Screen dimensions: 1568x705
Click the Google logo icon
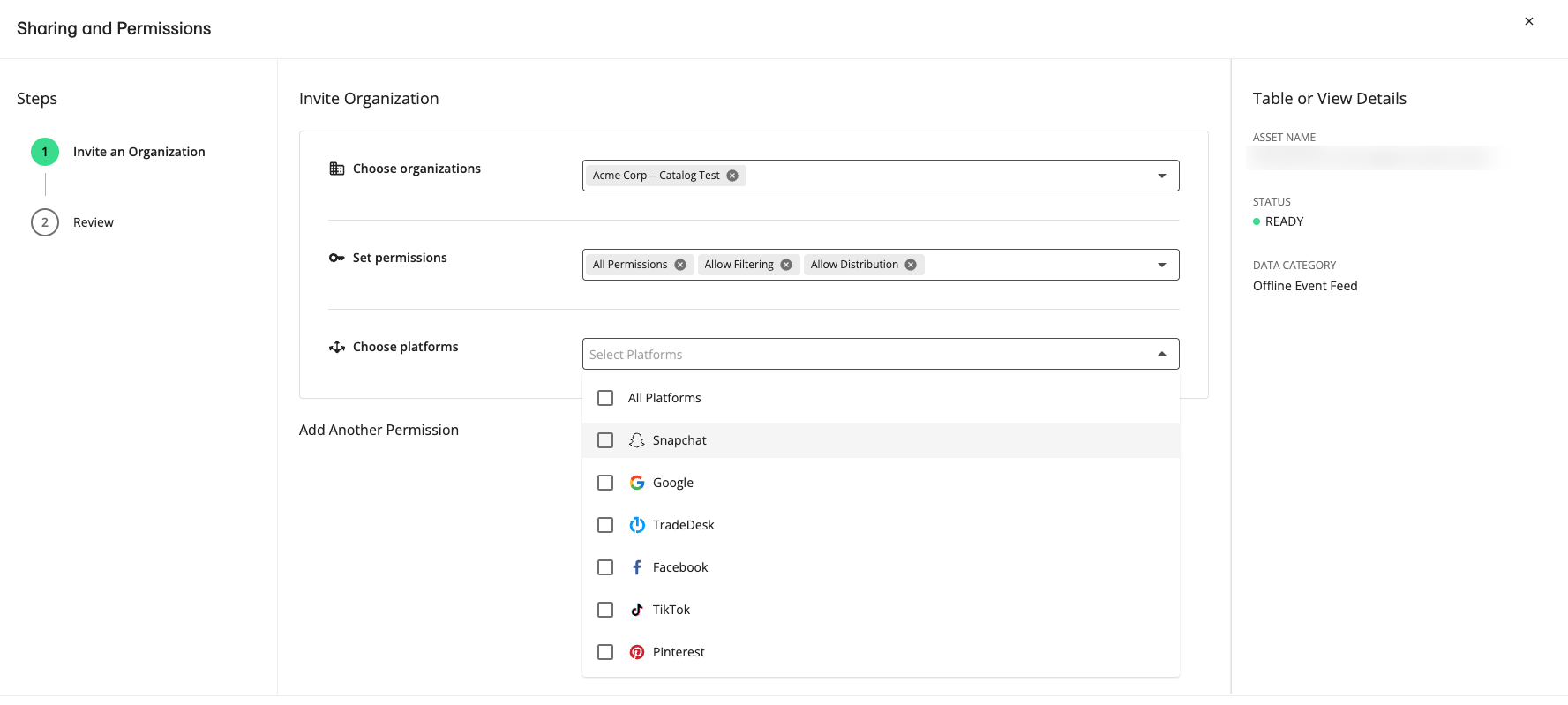click(637, 483)
